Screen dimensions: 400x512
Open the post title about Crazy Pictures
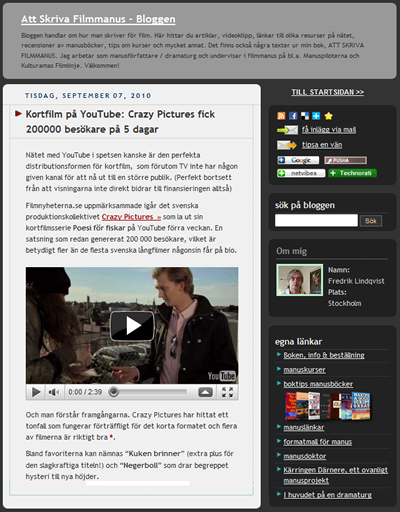tap(120, 122)
